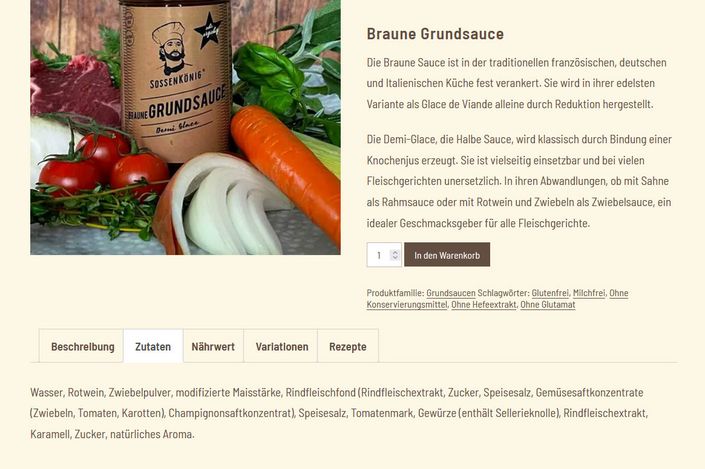The height and width of the screenshot is (469, 705).
Task: Increase quantity with the stepper up arrow
Action: [x=395, y=252]
